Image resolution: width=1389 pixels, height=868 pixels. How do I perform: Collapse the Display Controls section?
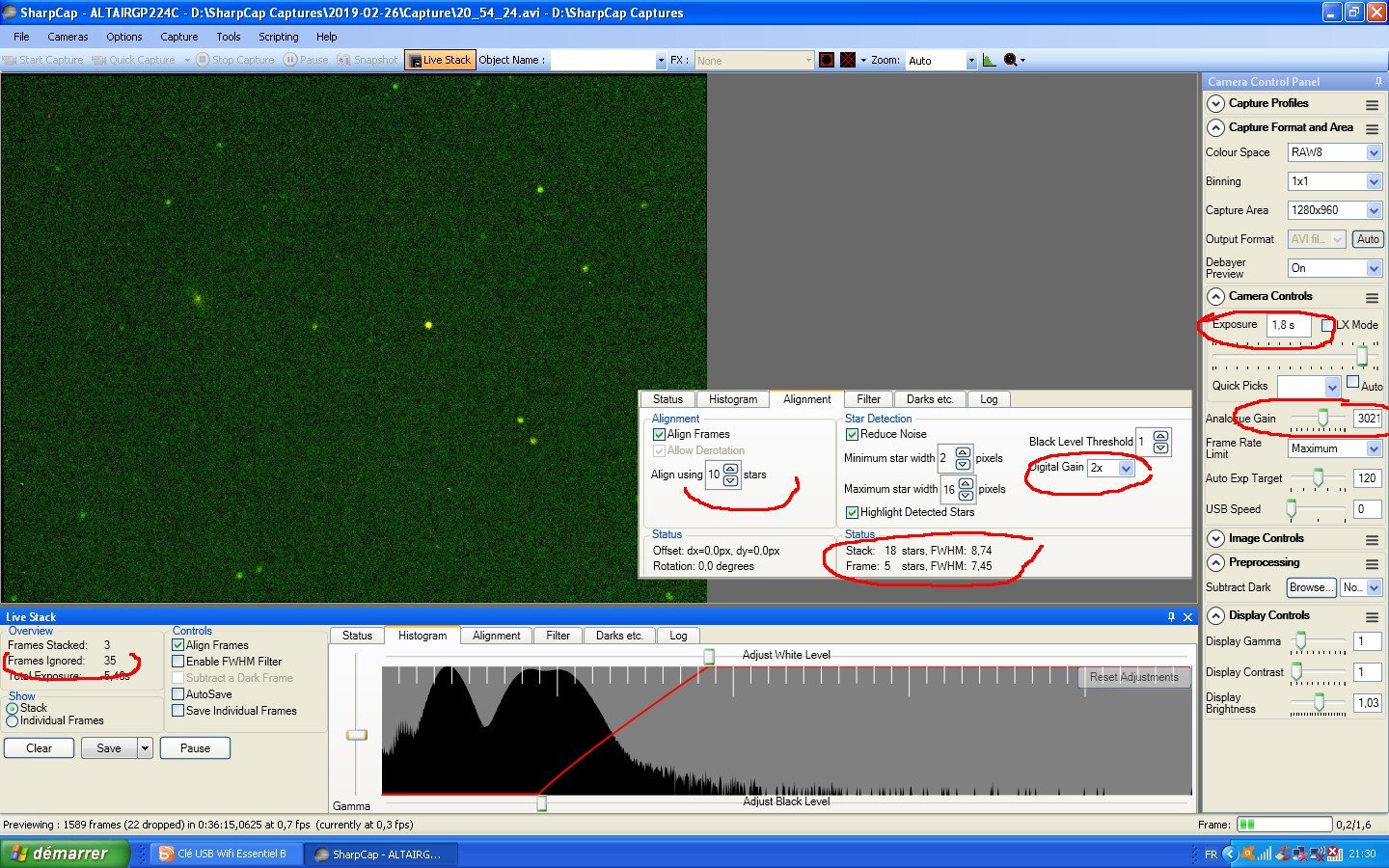tap(1215, 616)
